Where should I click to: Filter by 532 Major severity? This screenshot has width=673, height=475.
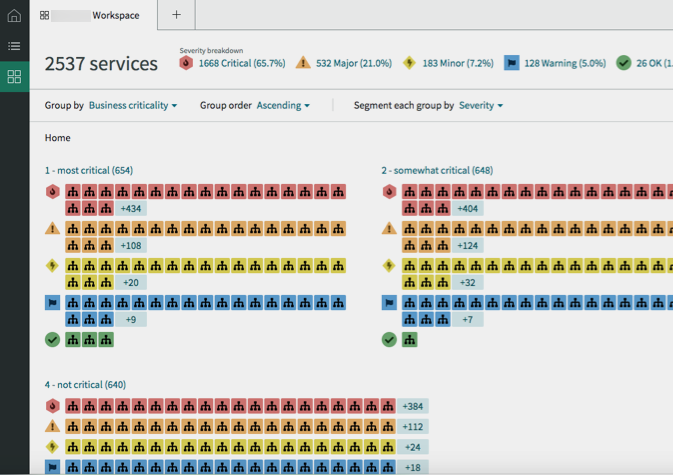(354, 64)
